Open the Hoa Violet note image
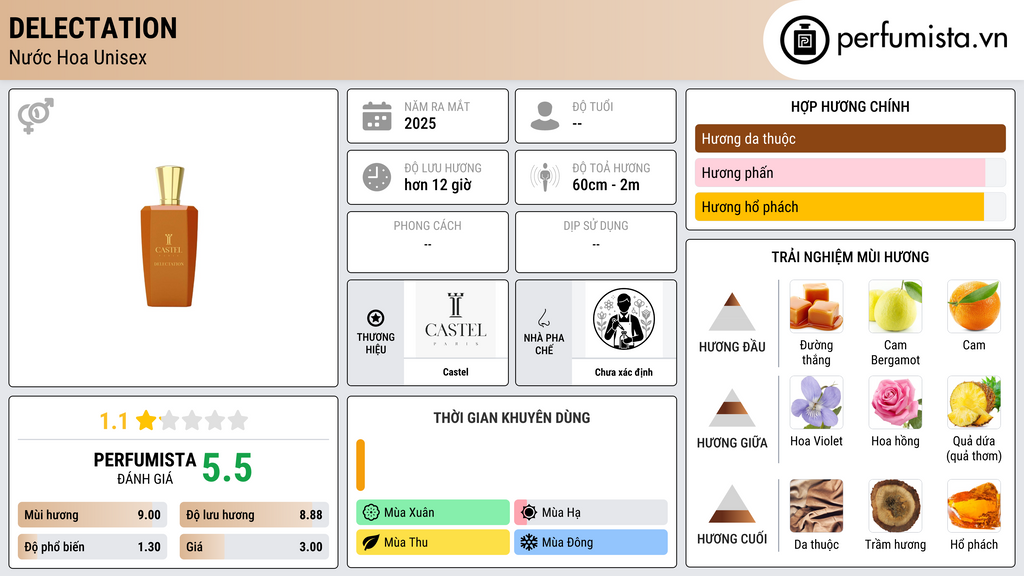This screenshot has width=1024, height=576. click(816, 402)
